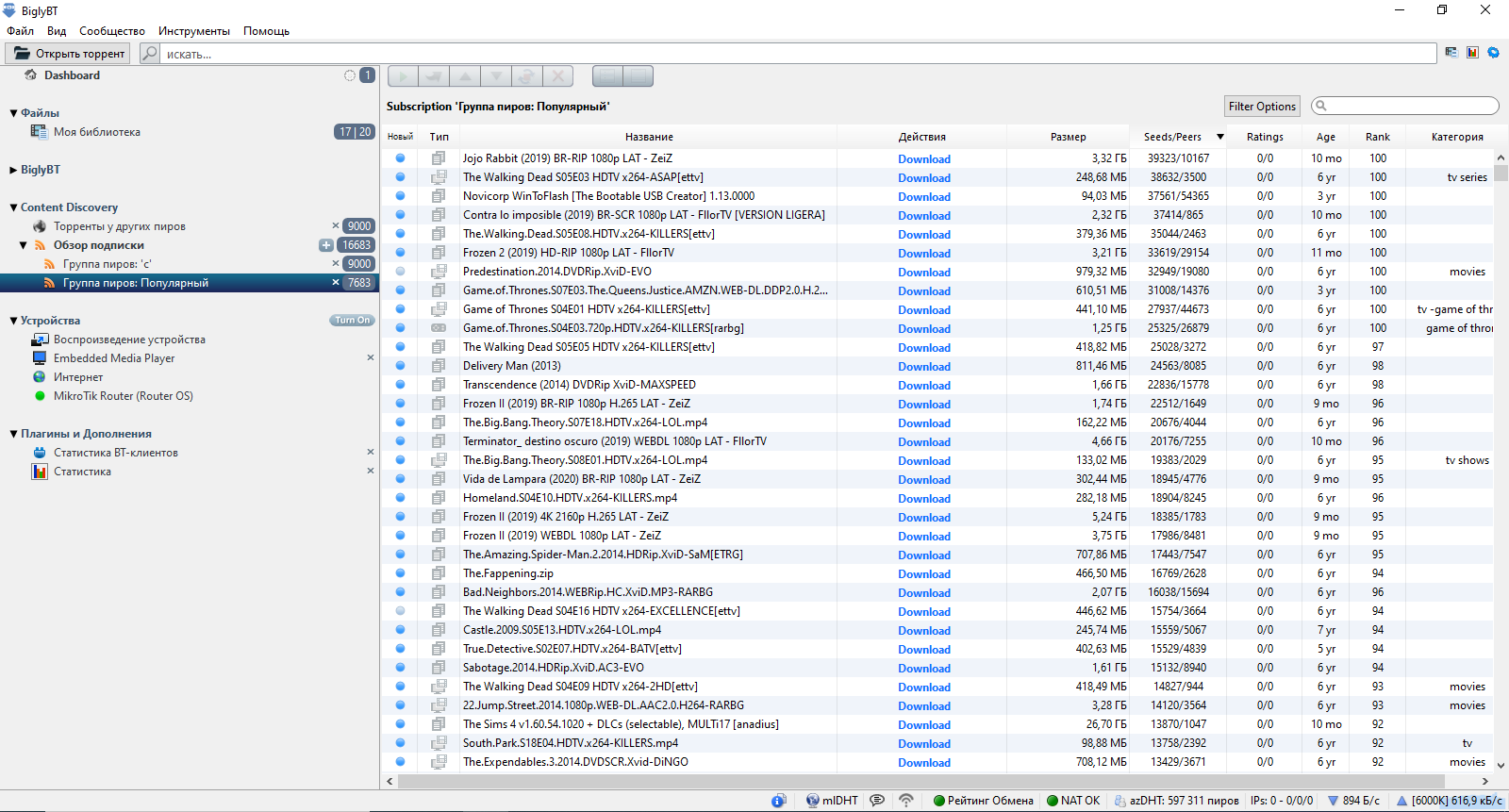Toggle the new marker for Jojo Rabbit

[x=400, y=158]
